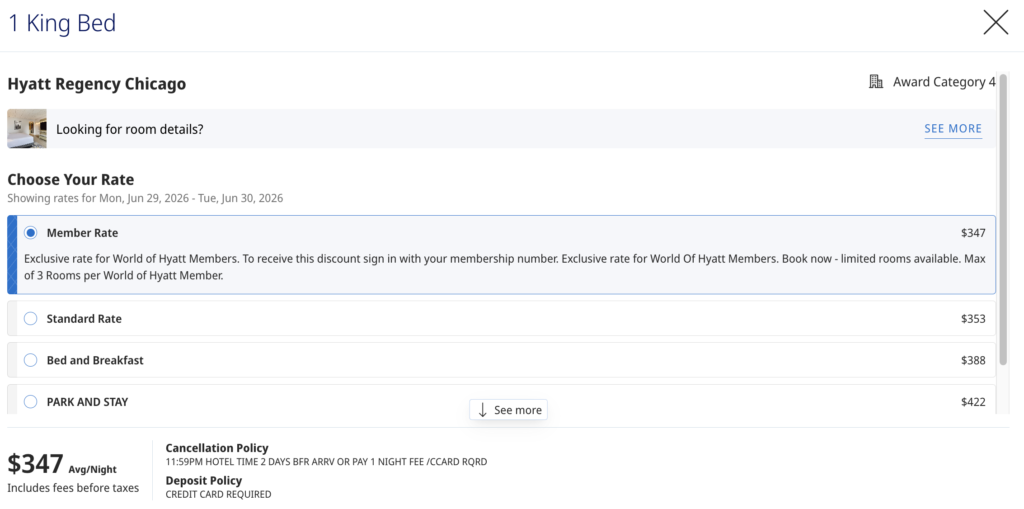1024x509 pixels.
Task: Click the CREDIT CARD REQUIRED text
Action: click(x=218, y=495)
